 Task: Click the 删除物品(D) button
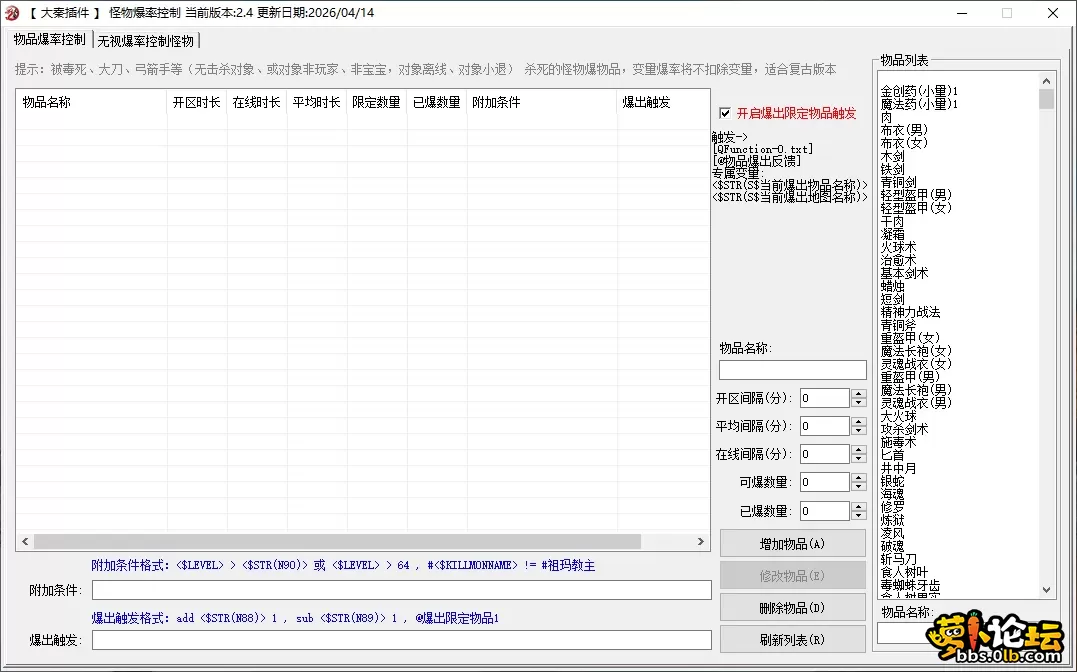(793, 608)
